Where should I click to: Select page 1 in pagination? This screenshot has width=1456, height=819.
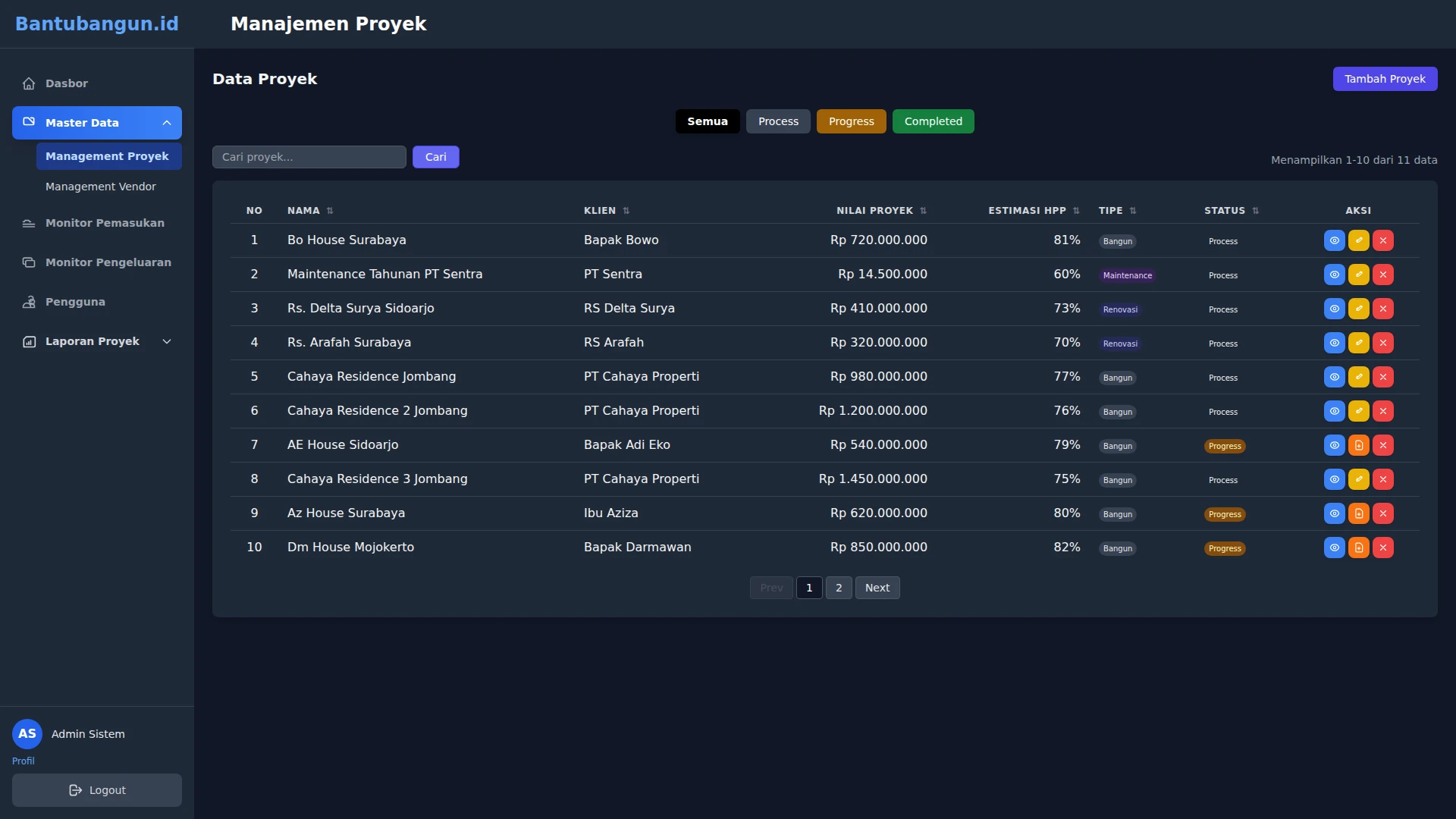click(809, 588)
